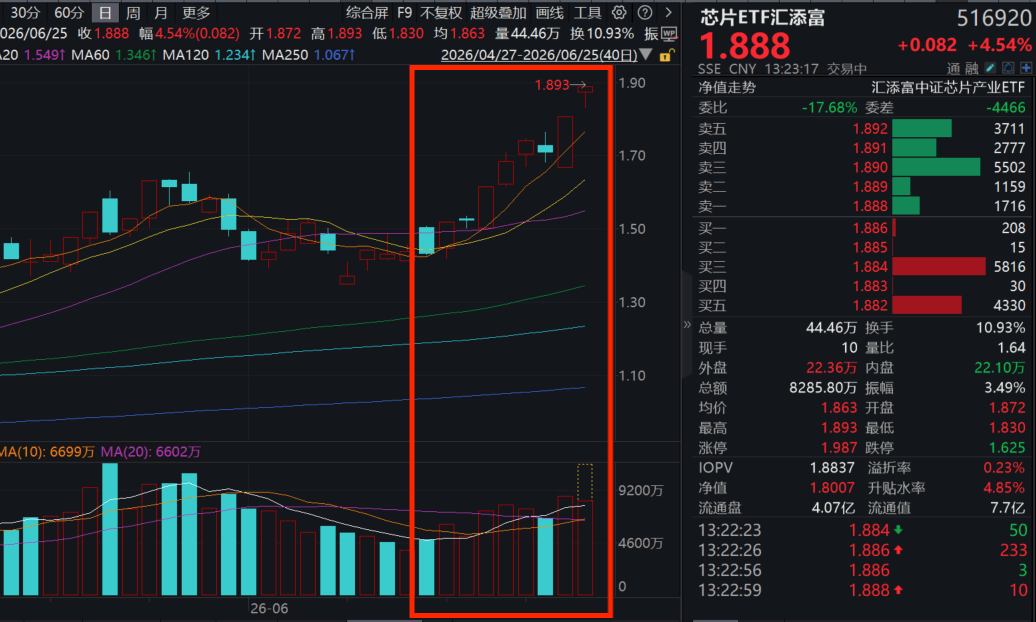Click the 融 indicator label

tap(971, 68)
